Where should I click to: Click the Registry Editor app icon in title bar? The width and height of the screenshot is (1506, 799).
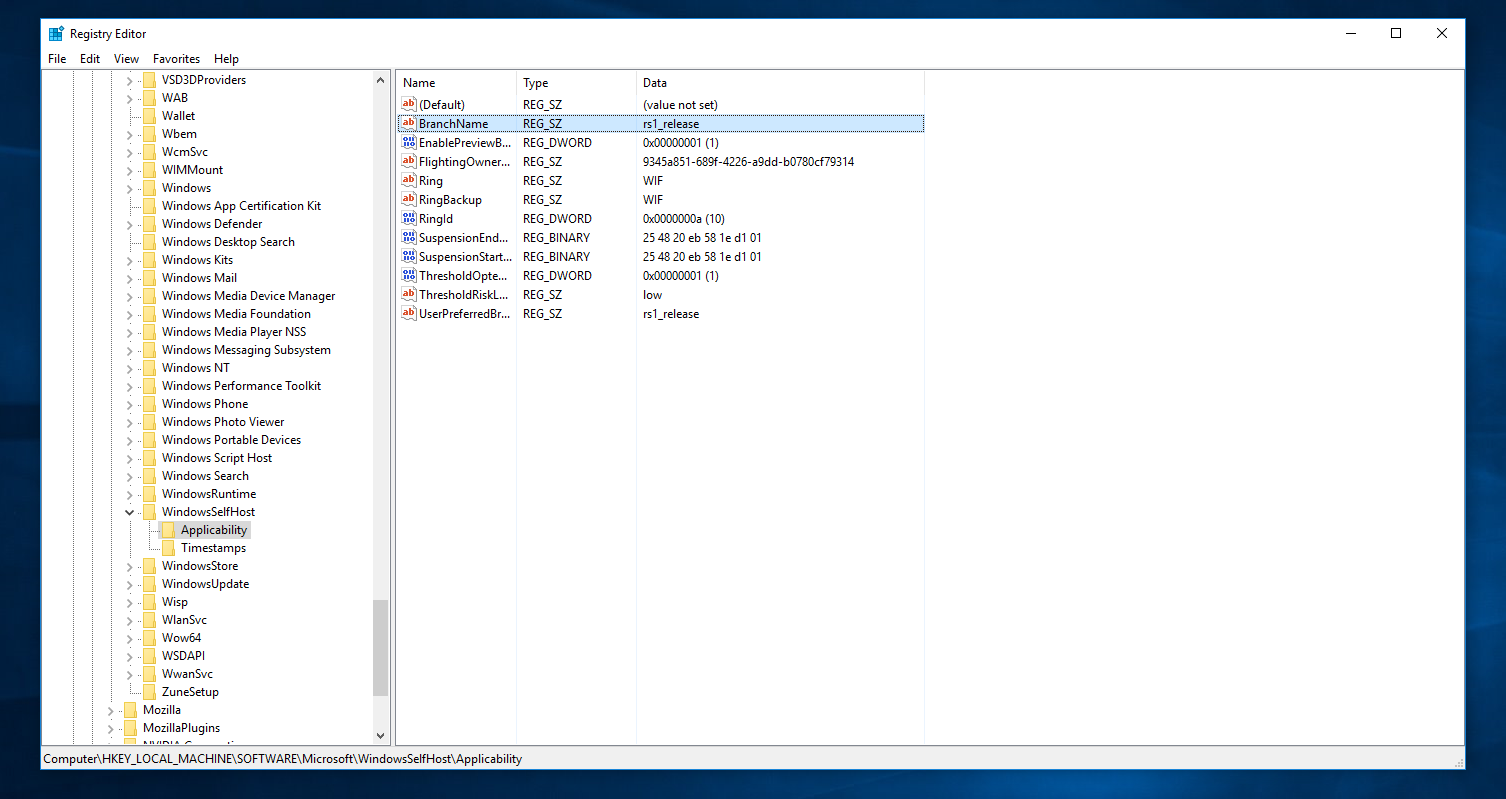coord(57,33)
